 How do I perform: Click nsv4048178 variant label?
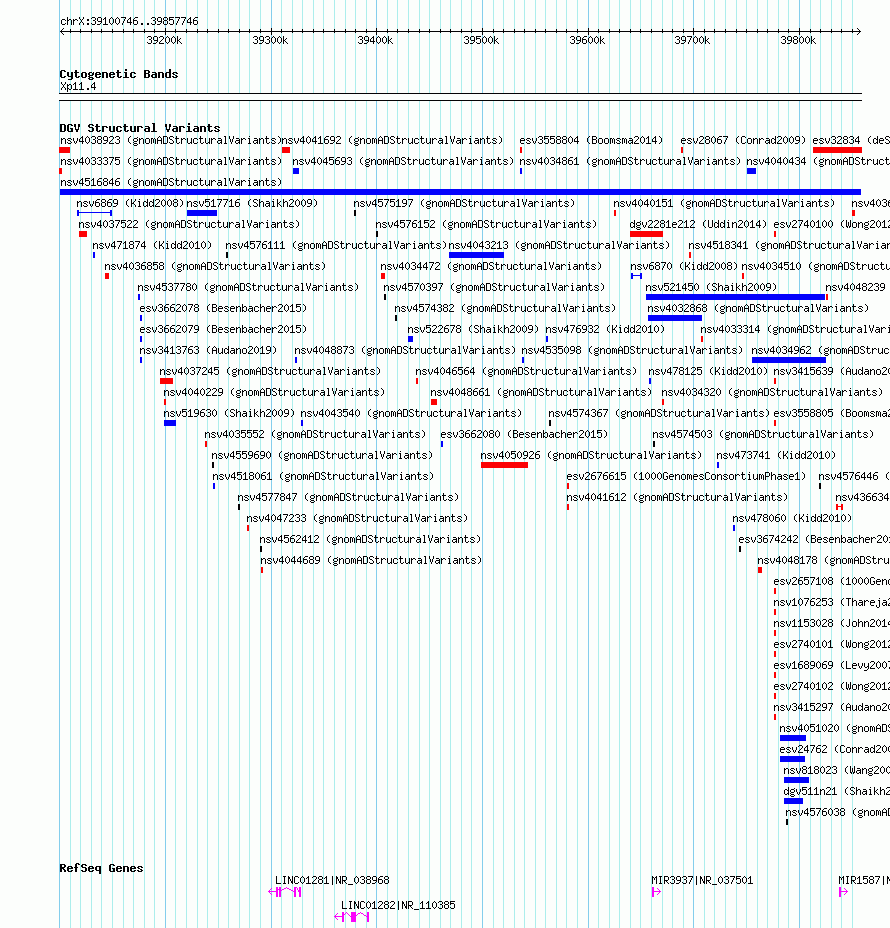click(823, 560)
